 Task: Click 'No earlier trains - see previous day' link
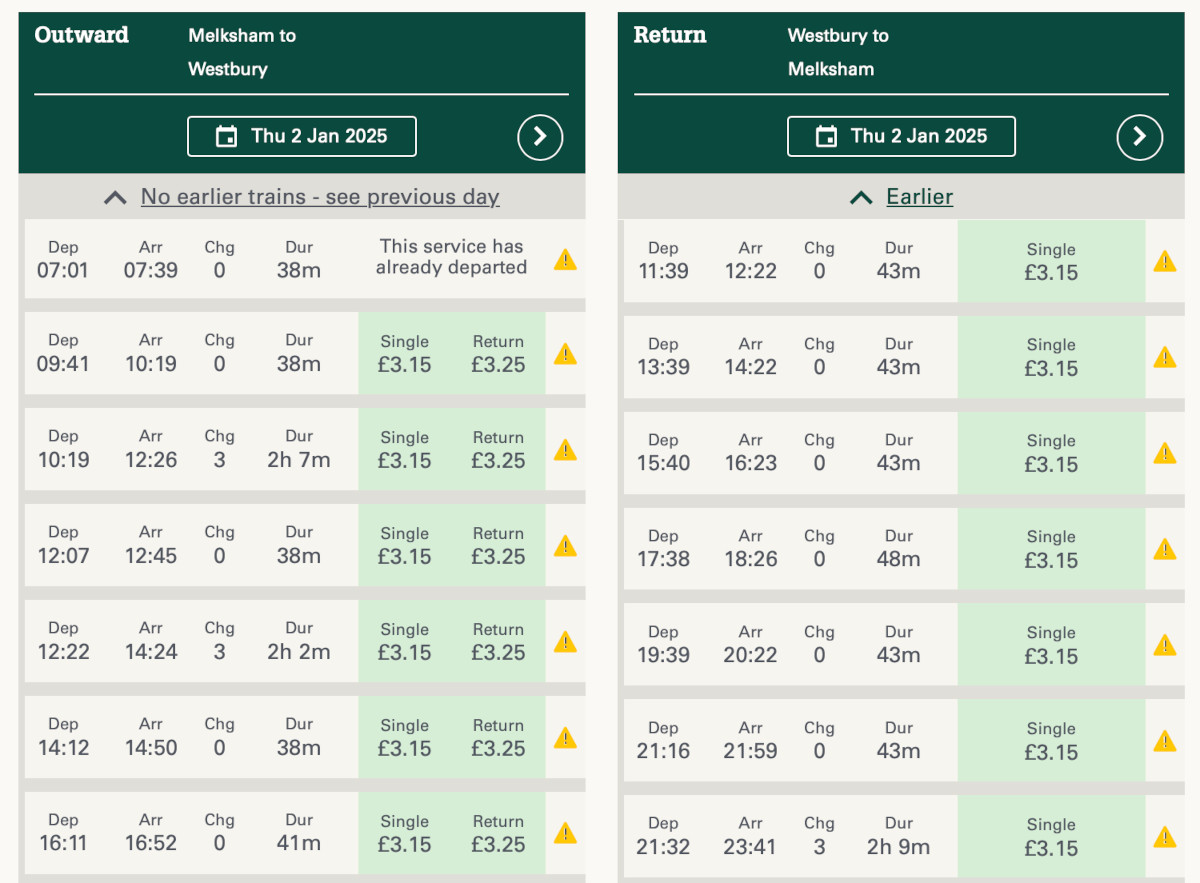coord(319,197)
